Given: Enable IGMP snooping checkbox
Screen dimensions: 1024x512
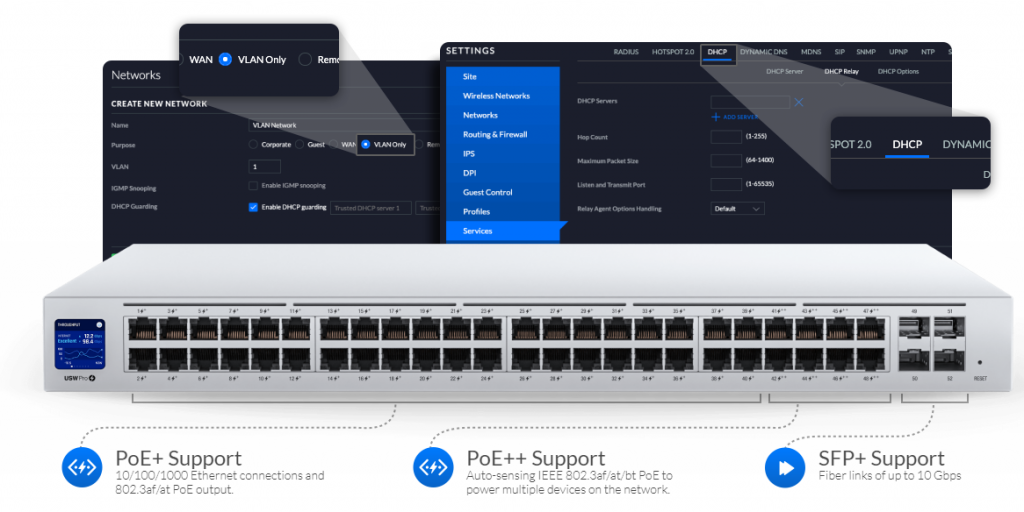Looking at the screenshot, I should [x=253, y=185].
